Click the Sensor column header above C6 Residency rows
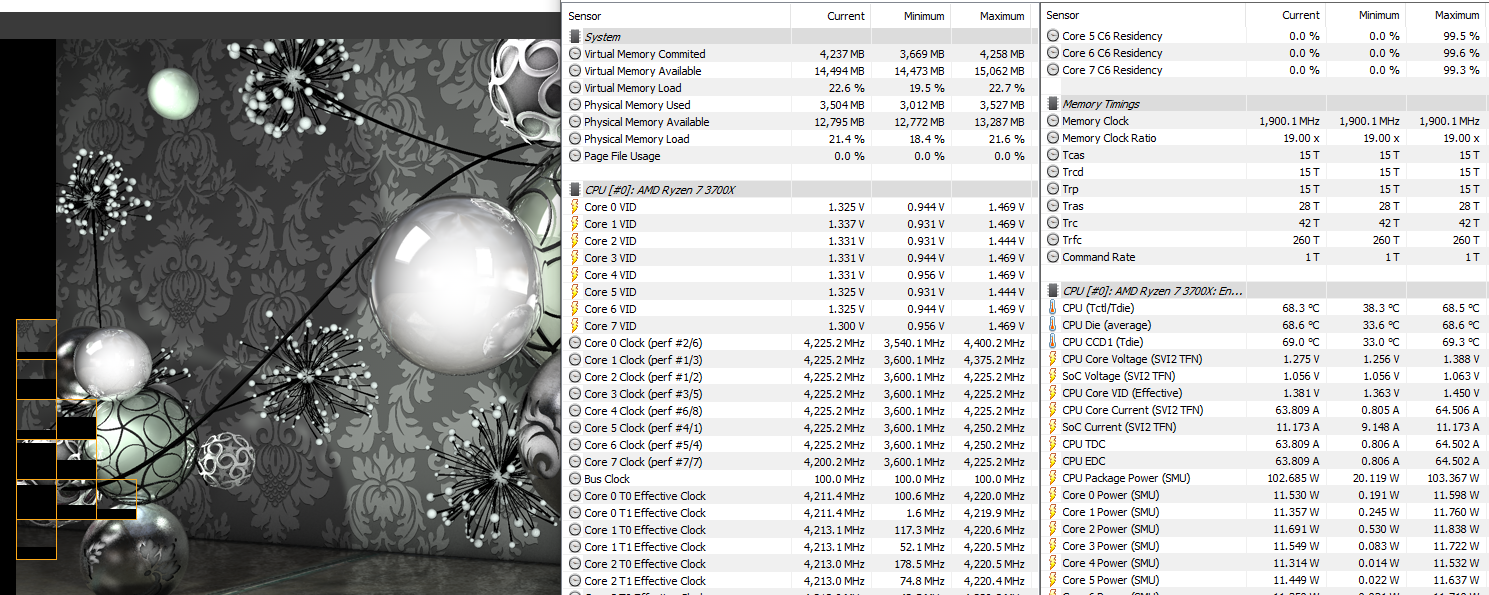 (1142, 15)
